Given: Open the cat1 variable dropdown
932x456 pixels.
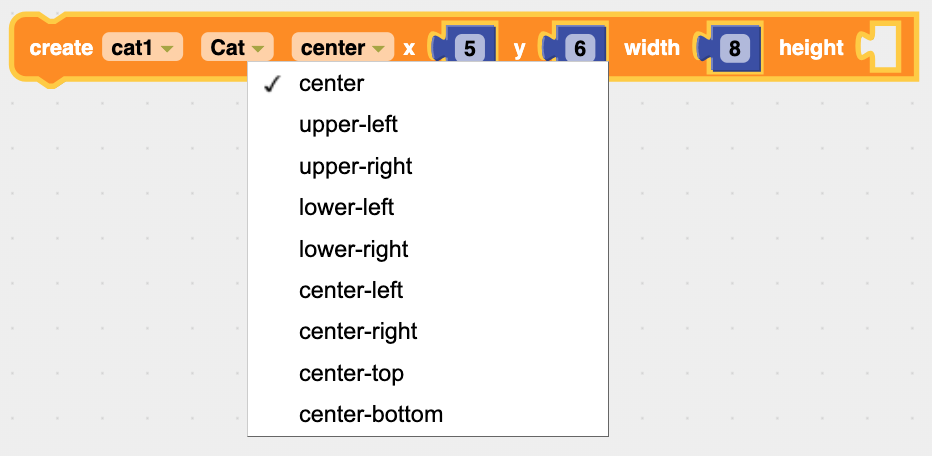Looking at the screenshot, I should click(x=143, y=48).
